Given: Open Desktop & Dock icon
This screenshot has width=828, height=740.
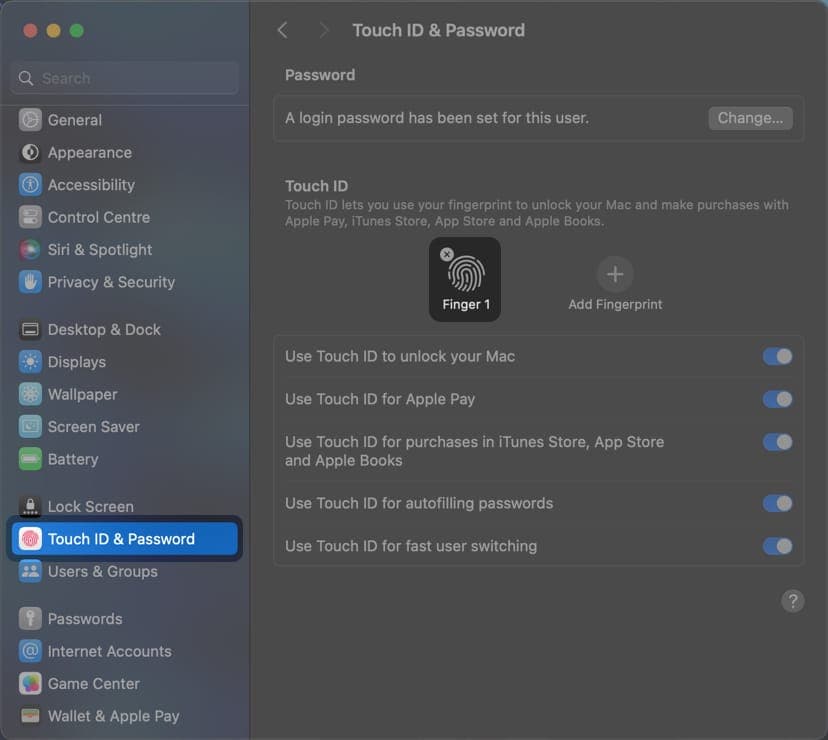Looking at the screenshot, I should pos(30,330).
